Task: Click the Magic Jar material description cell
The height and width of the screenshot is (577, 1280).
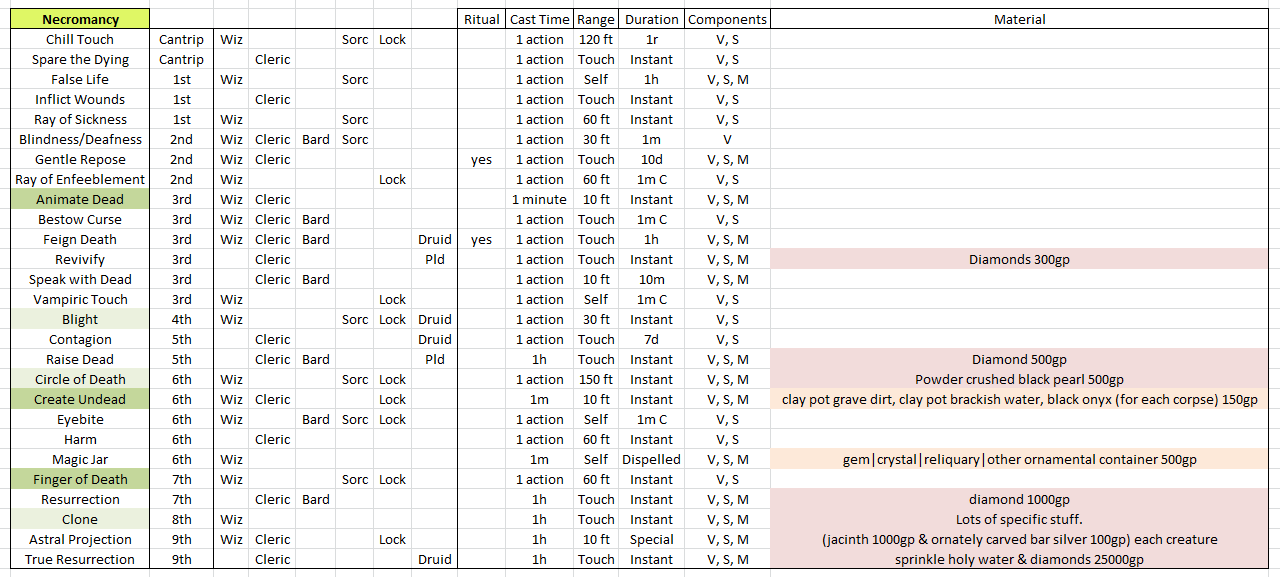Action: coord(1020,459)
